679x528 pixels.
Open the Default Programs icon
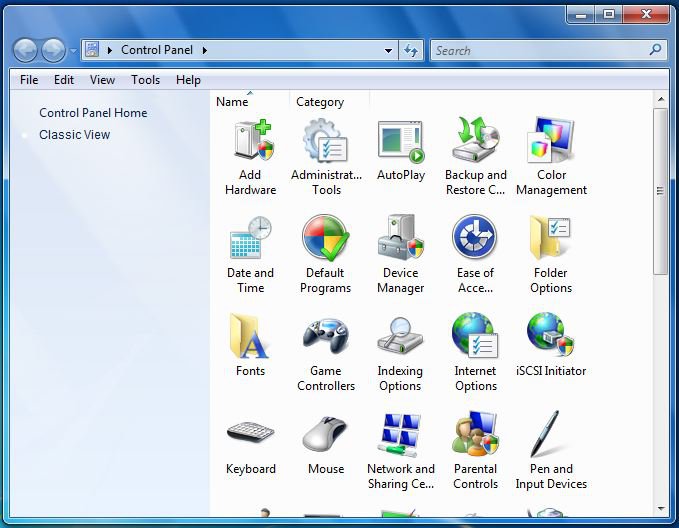[326, 237]
